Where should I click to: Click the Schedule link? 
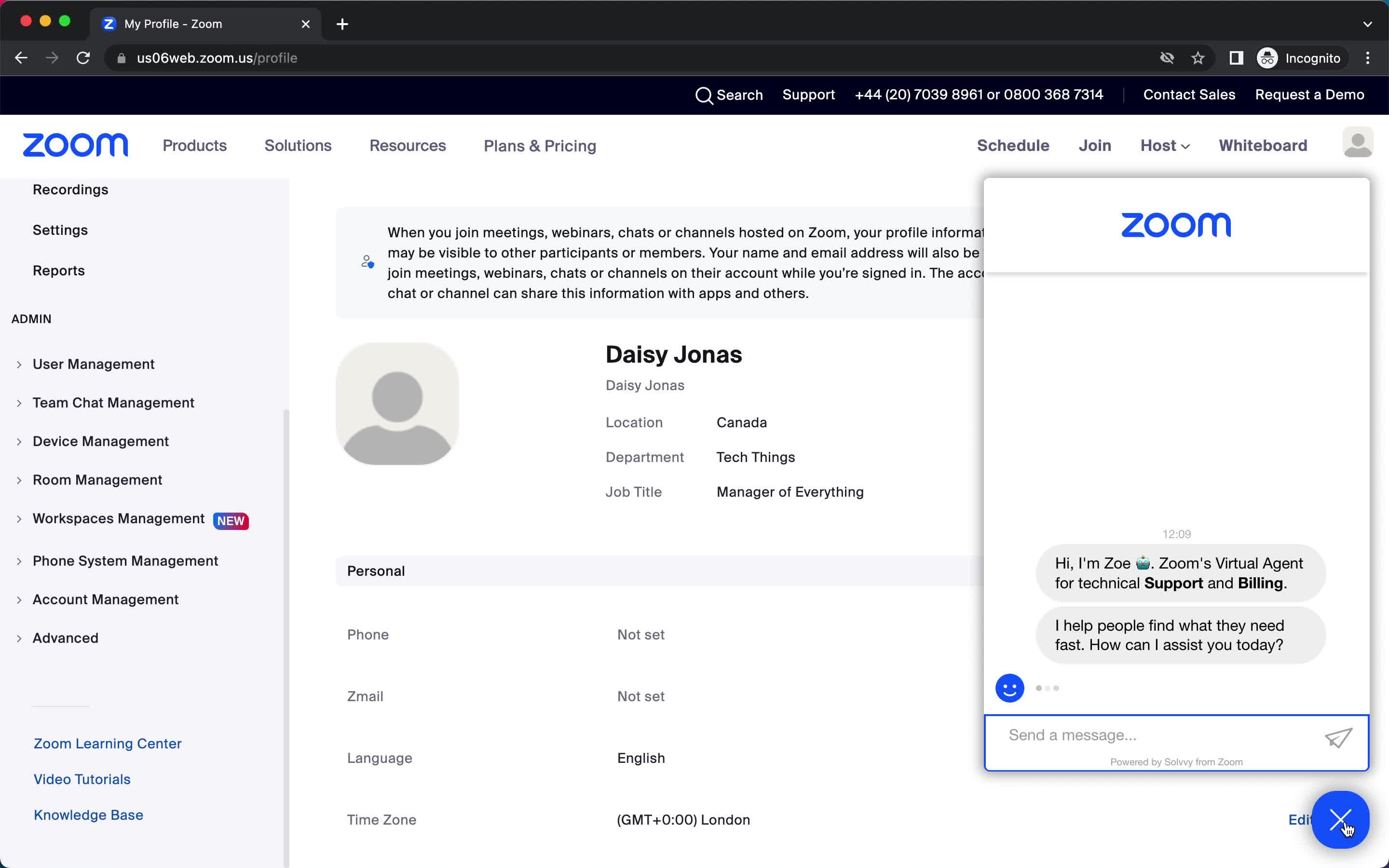pyautogui.click(x=1013, y=145)
